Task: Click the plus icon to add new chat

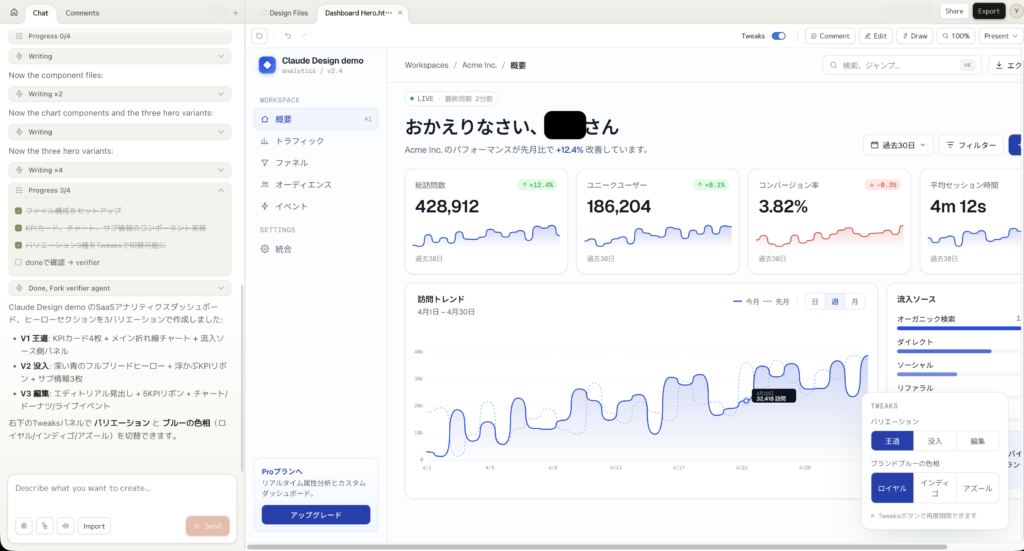Action: point(235,13)
